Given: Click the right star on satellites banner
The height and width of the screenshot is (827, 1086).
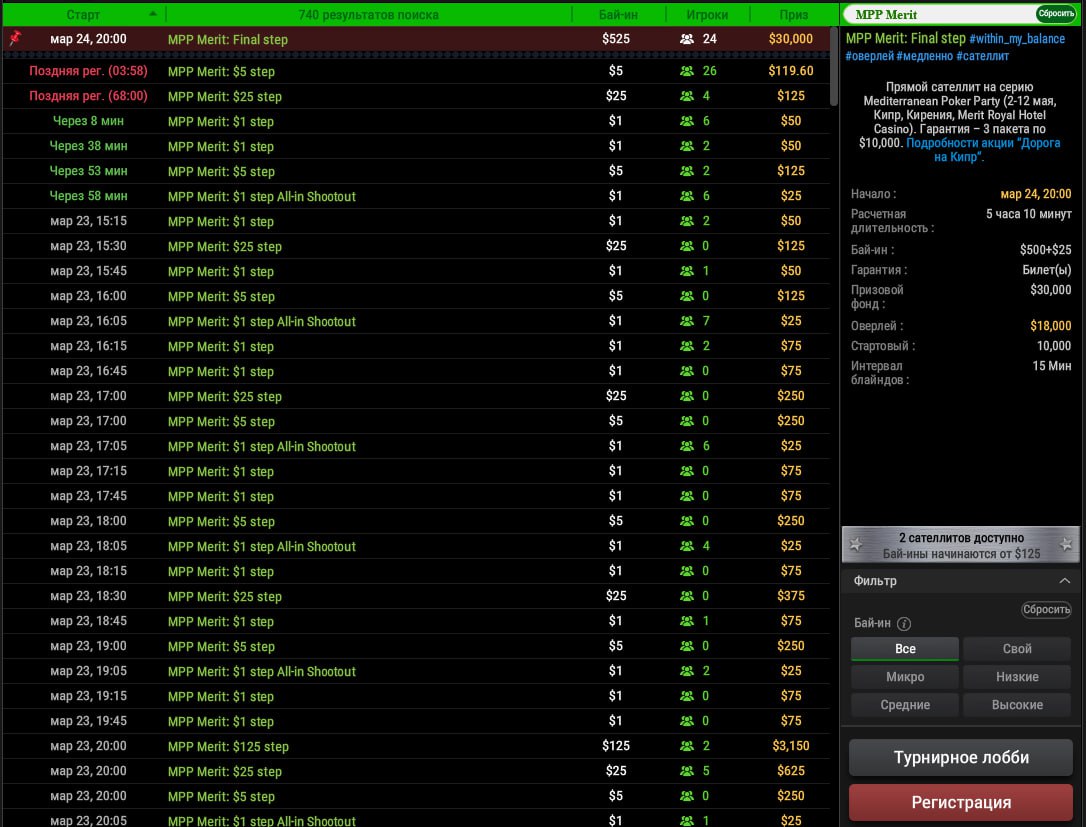Looking at the screenshot, I should coord(1067,544).
